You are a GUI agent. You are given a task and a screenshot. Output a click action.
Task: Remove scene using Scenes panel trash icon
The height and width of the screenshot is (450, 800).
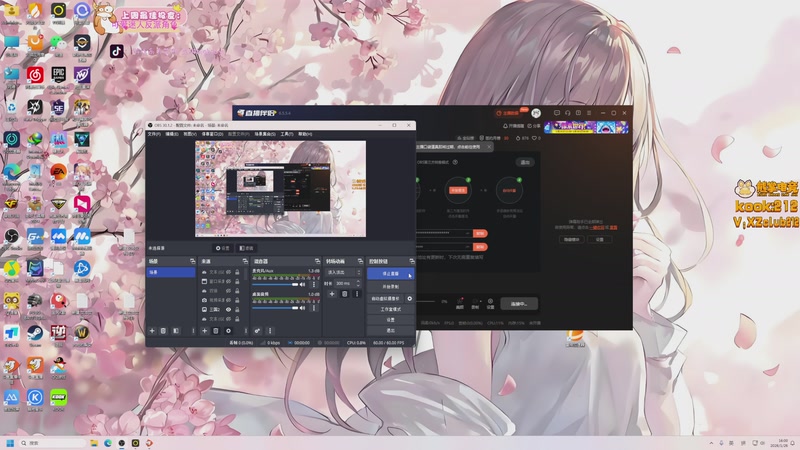[163, 331]
